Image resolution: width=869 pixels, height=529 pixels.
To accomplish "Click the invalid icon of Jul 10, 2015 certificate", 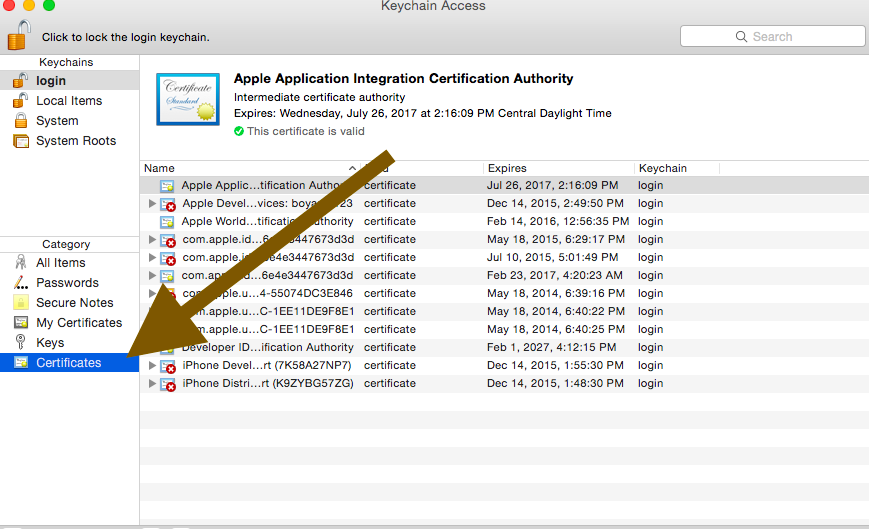I will click(x=168, y=258).
